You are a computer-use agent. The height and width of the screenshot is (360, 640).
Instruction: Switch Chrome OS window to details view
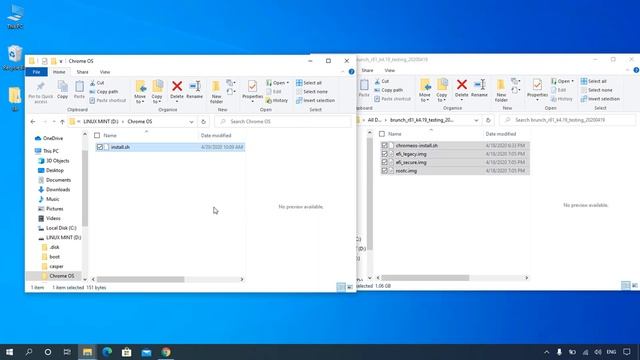(341, 287)
